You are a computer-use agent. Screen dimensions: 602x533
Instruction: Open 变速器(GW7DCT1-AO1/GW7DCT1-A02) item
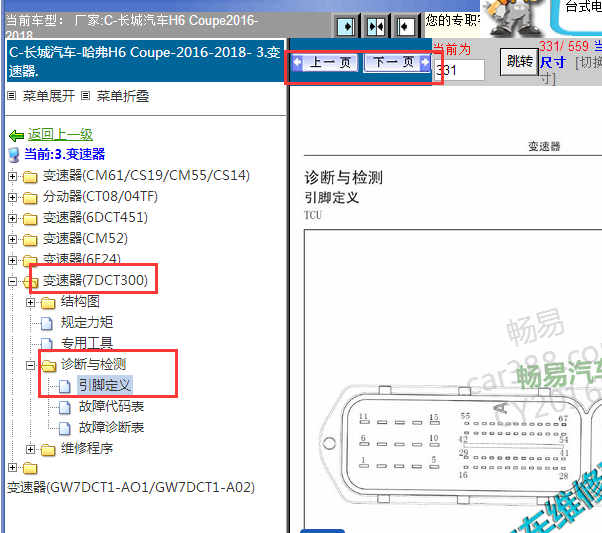[131, 488]
